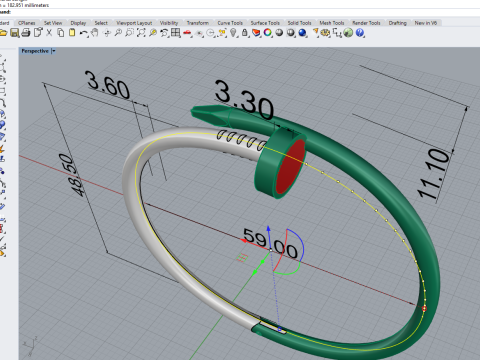Switch to the Display tab
Screen dimensions: 480x360
[78, 23]
